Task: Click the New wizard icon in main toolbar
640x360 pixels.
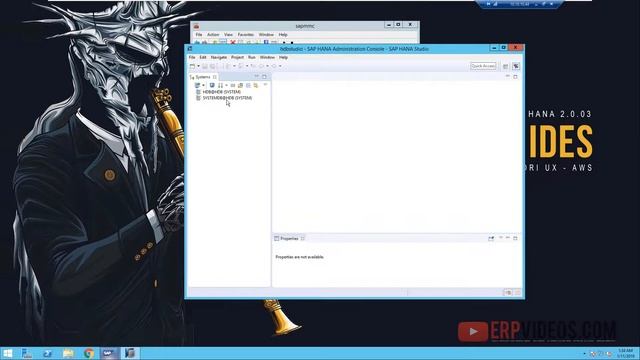Action: coord(192,66)
